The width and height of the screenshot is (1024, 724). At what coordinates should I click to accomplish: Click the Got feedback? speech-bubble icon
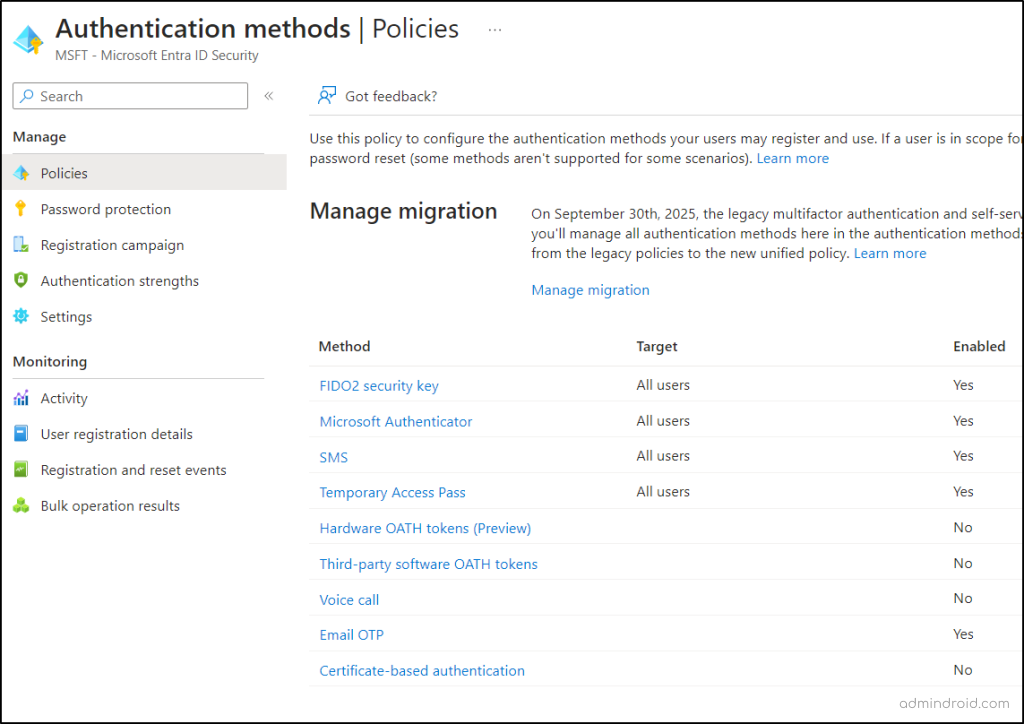click(325, 95)
